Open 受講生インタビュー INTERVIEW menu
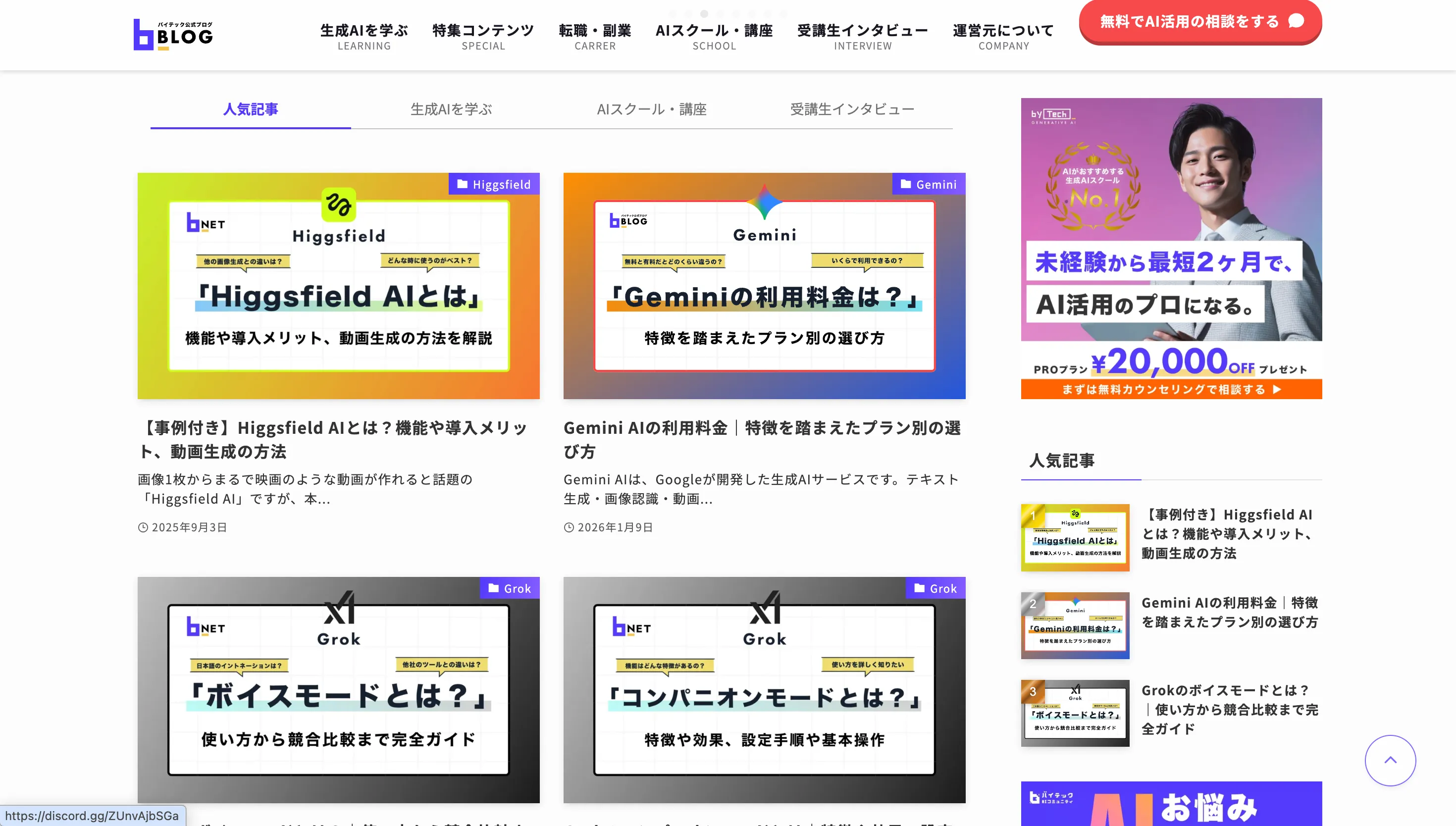 [863, 37]
